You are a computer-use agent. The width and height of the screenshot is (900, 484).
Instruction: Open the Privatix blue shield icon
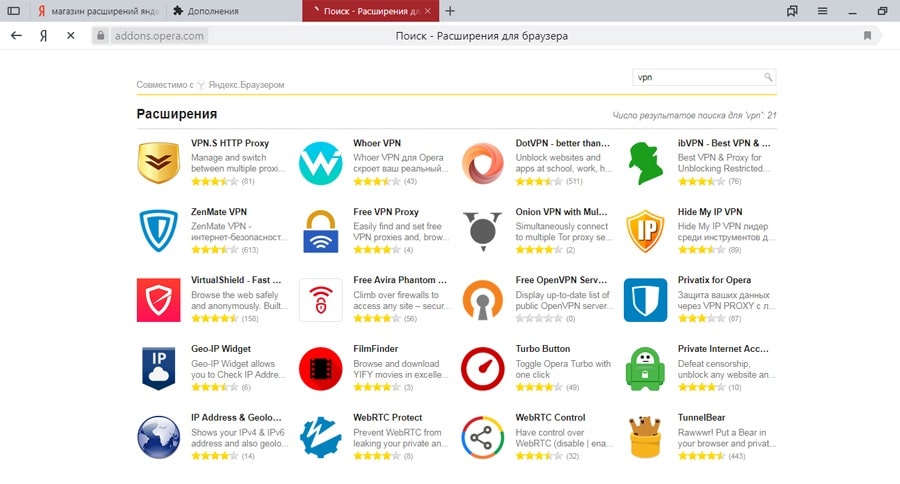[645, 300]
